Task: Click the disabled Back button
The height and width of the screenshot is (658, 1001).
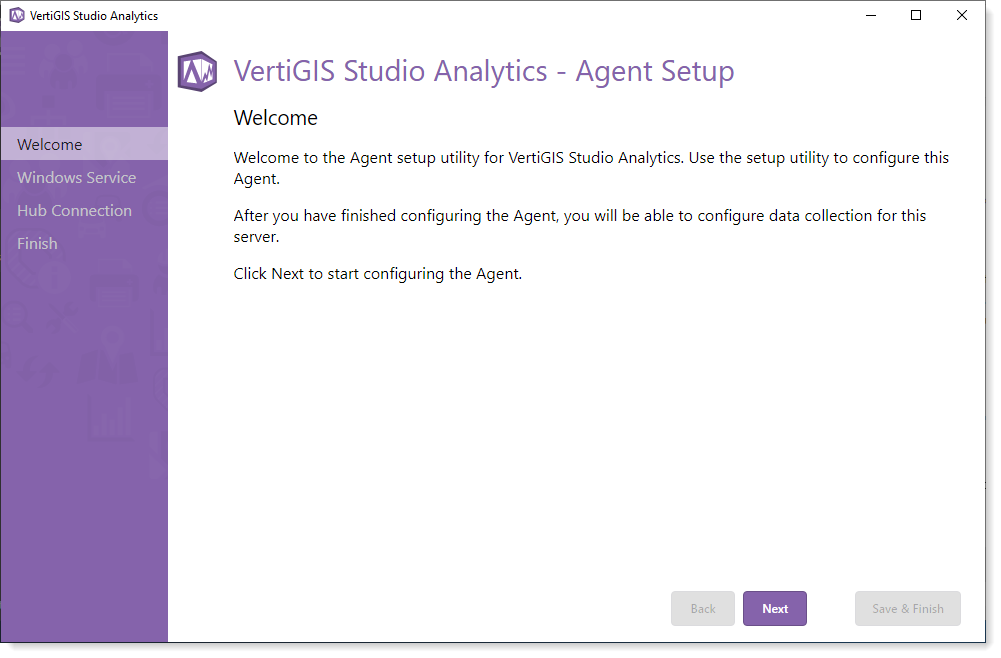Action: pyautogui.click(x=702, y=608)
